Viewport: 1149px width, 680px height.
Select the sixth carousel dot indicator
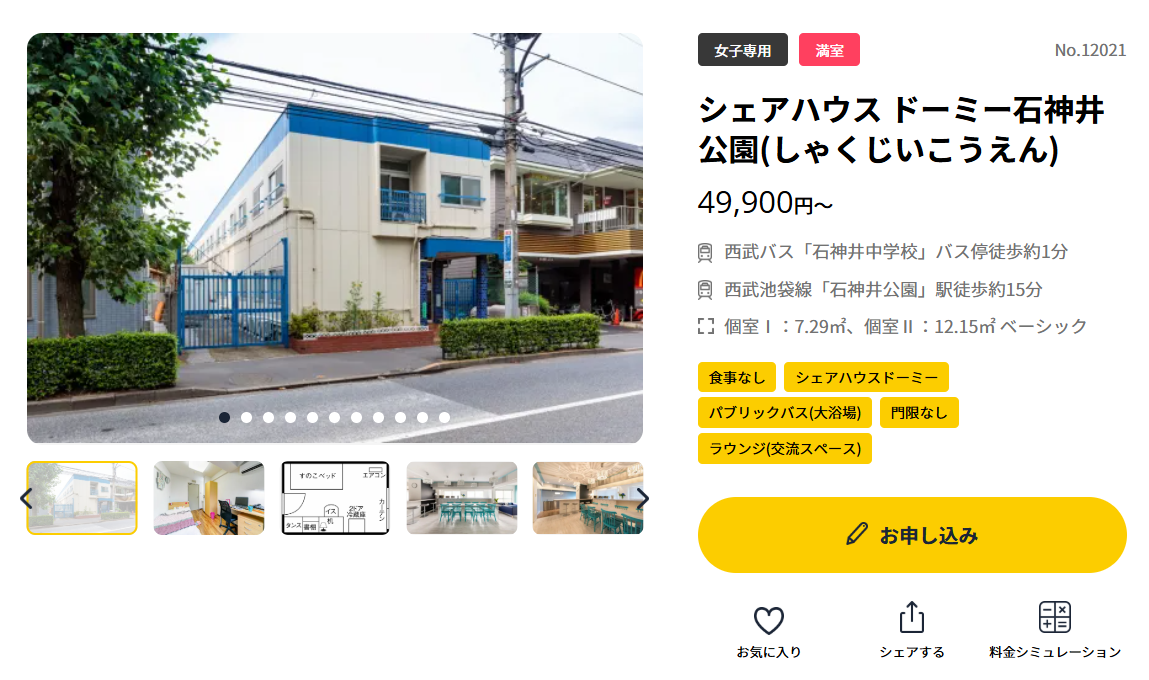click(x=334, y=417)
